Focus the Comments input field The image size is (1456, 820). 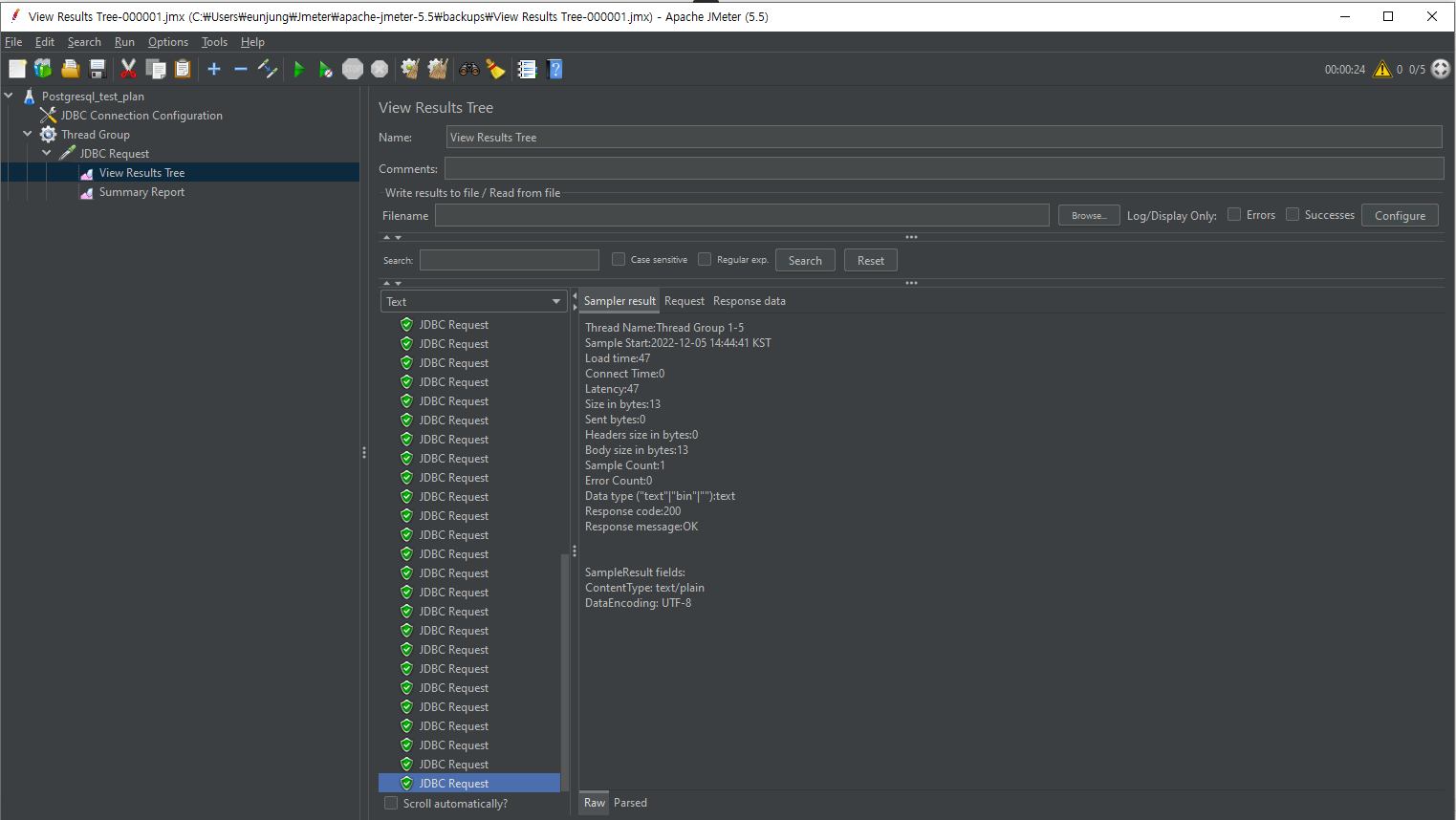944,168
